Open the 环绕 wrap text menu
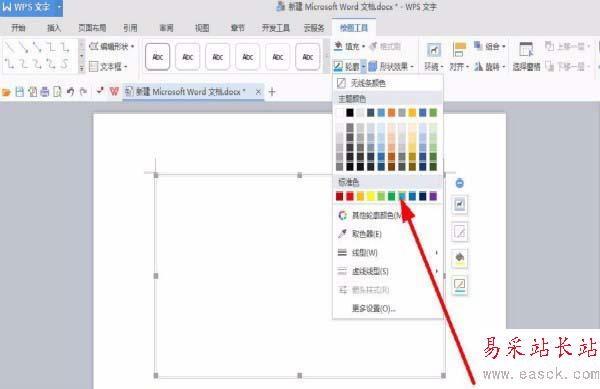Viewport: 600px width, 389px height. point(434,57)
